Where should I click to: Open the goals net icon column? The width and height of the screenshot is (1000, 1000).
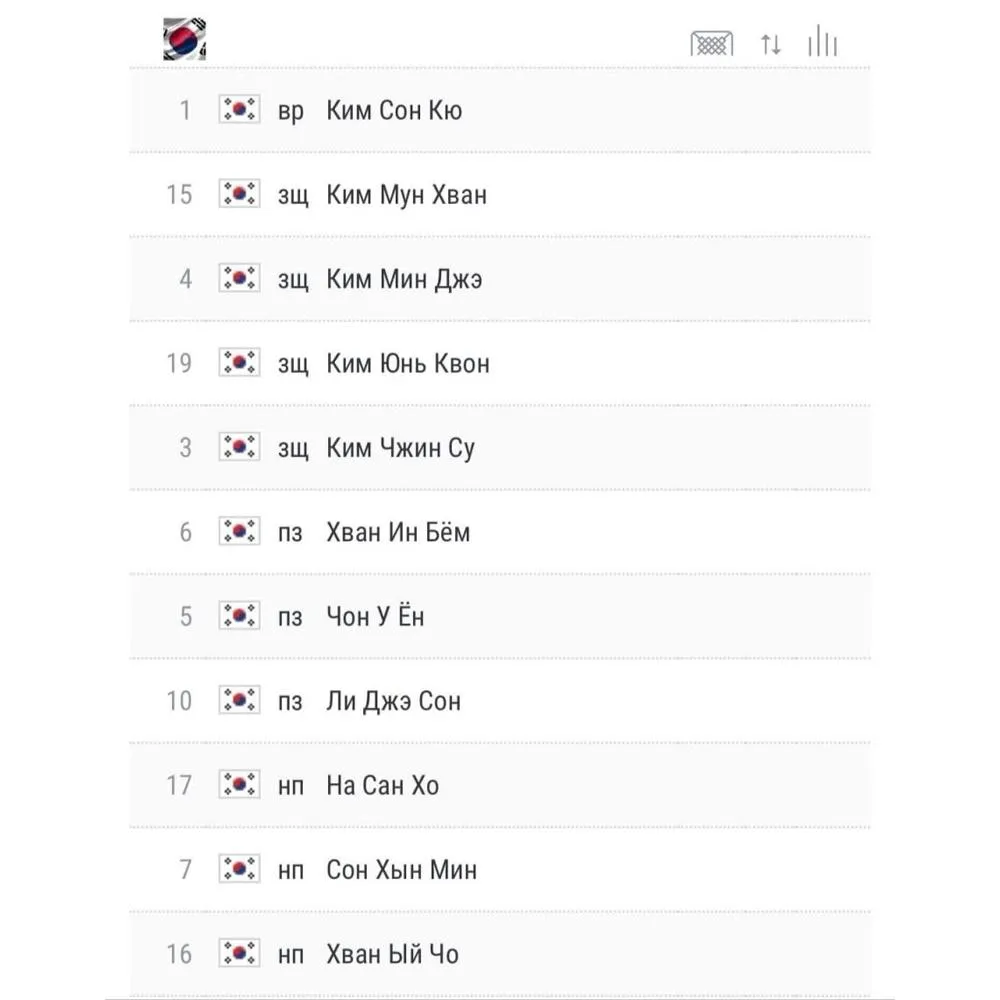[x=712, y=43]
